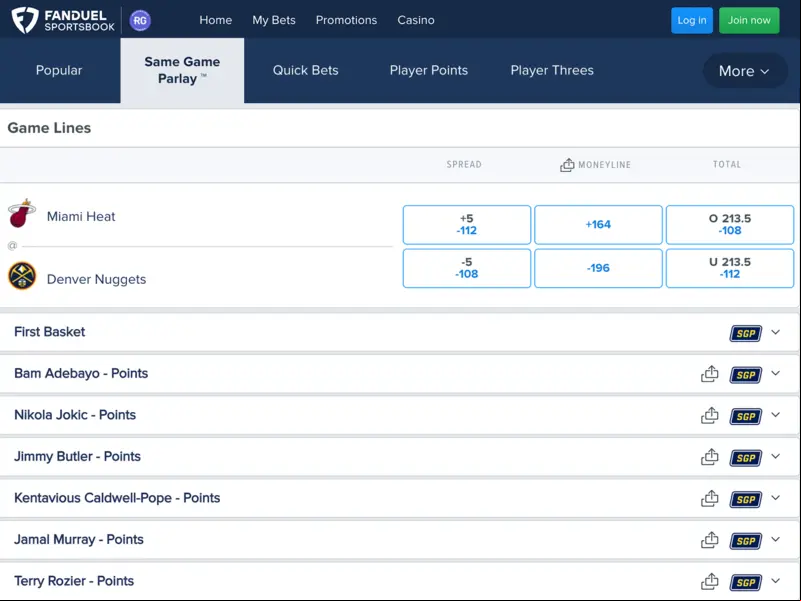Click the MONEYLINE column header text
This screenshot has width=801, height=601.
[604, 165]
